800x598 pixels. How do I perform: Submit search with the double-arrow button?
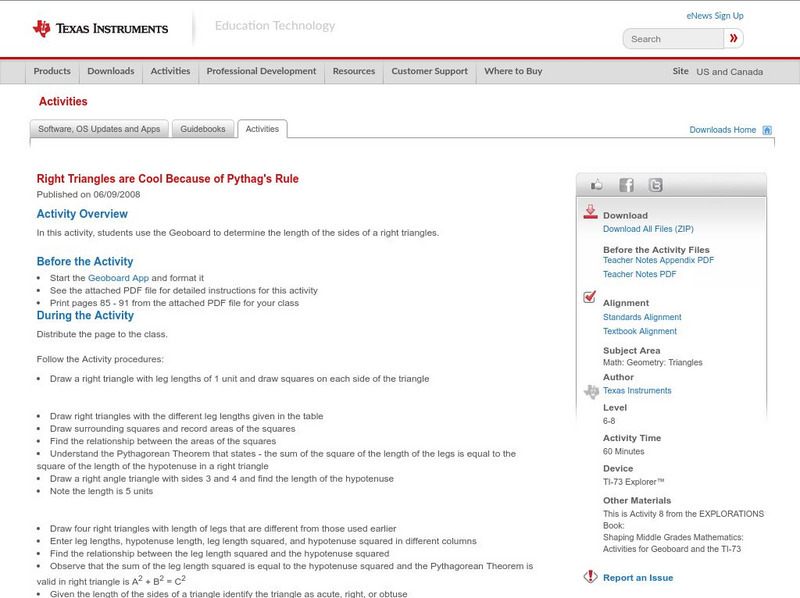[733, 38]
